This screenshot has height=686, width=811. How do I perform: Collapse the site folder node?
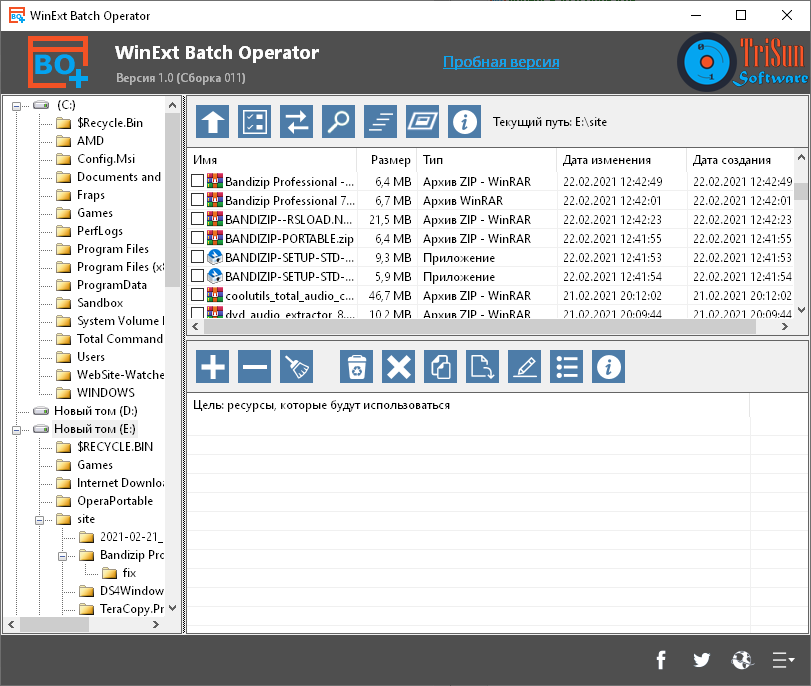pos(39,519)
